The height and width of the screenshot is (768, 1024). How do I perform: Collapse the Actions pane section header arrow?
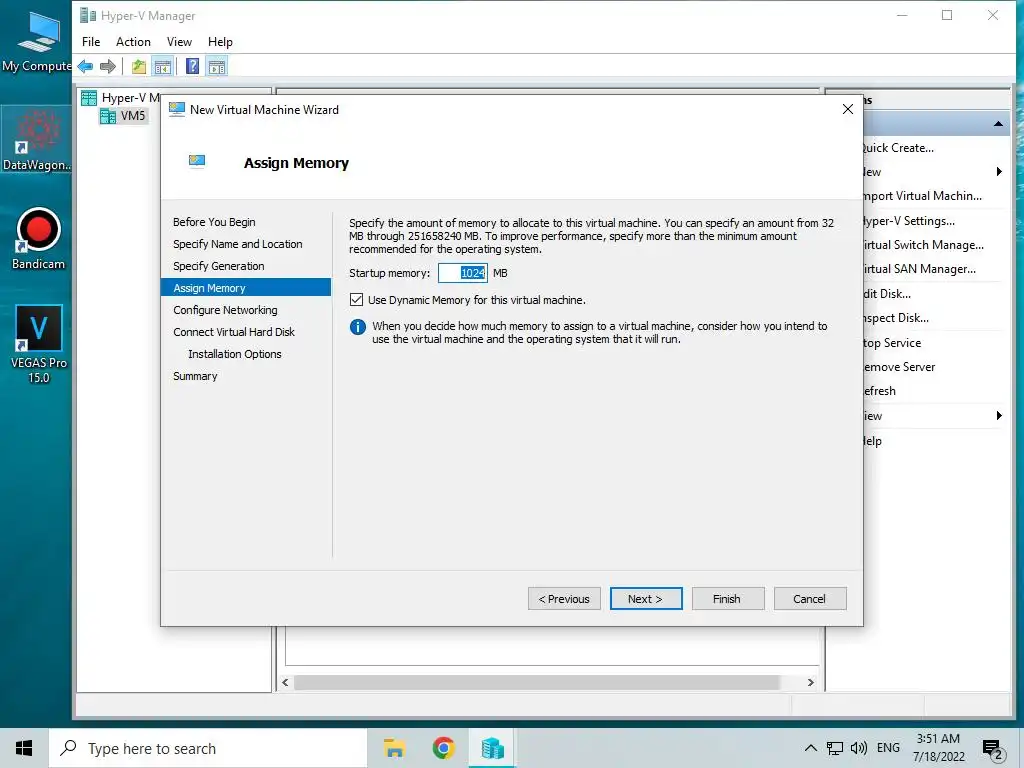999,123
